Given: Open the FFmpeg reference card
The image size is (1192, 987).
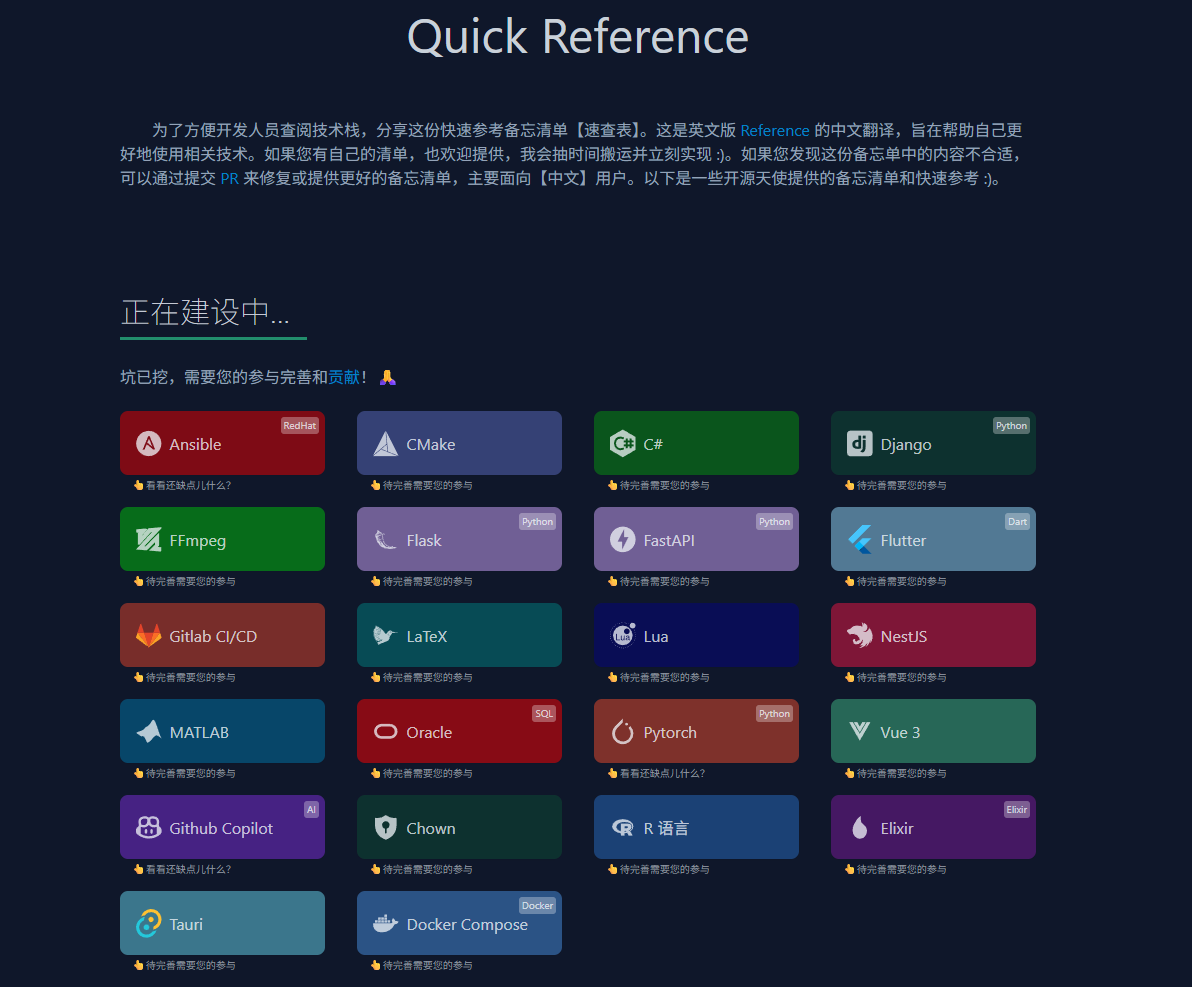Looking at the screenshot, I should click(222, 539).
